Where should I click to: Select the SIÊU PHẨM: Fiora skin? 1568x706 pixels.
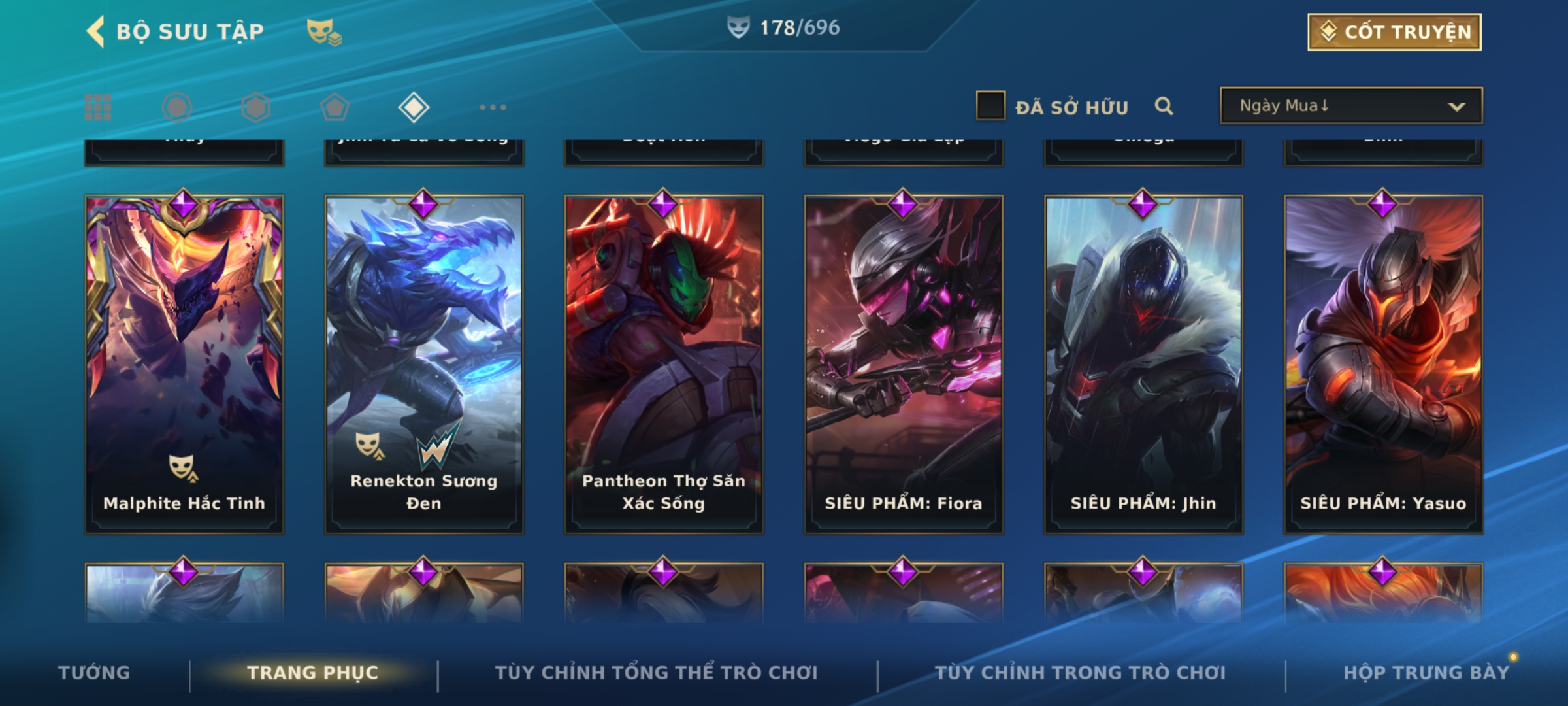[904, 364]
